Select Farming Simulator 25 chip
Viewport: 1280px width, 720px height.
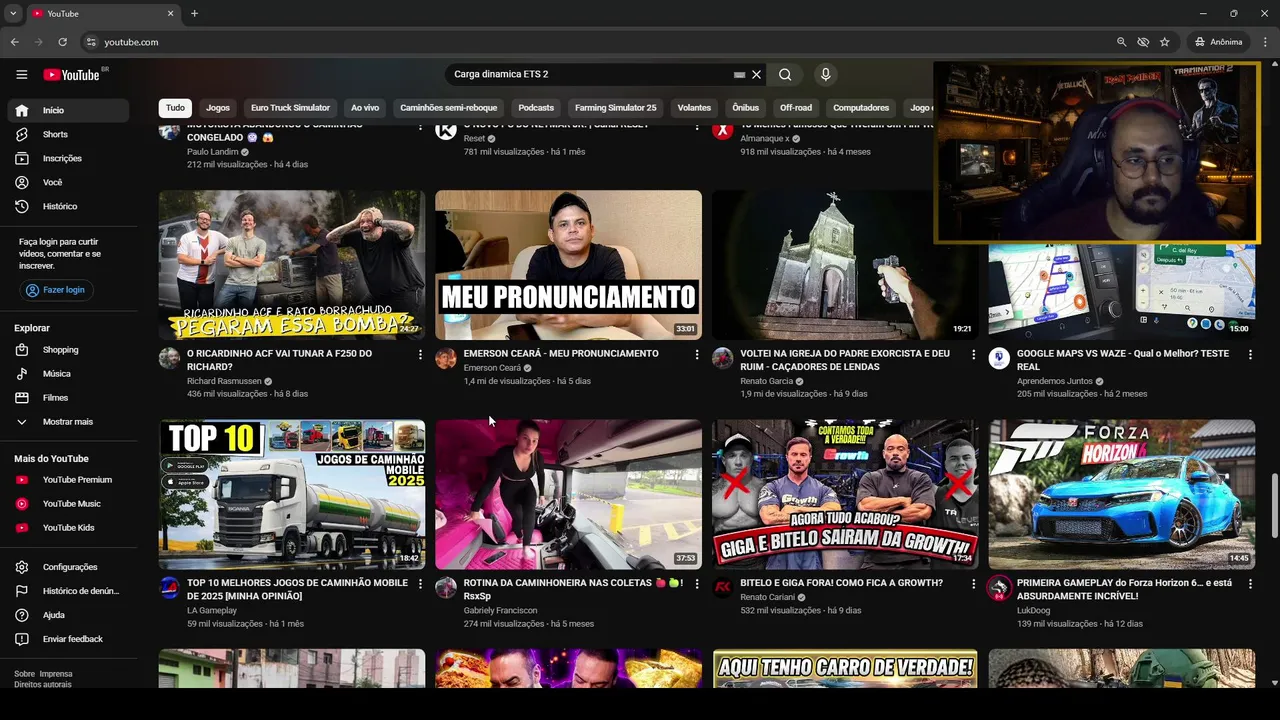pos(616,108)
